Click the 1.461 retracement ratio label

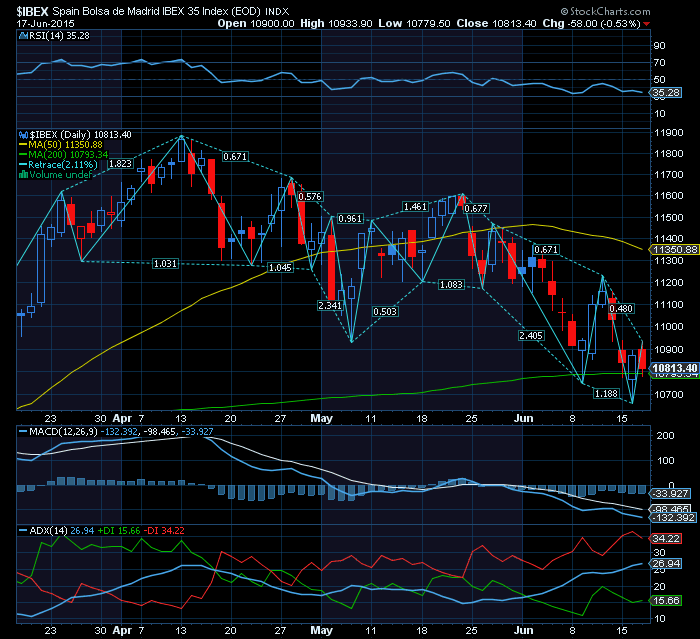415,206
